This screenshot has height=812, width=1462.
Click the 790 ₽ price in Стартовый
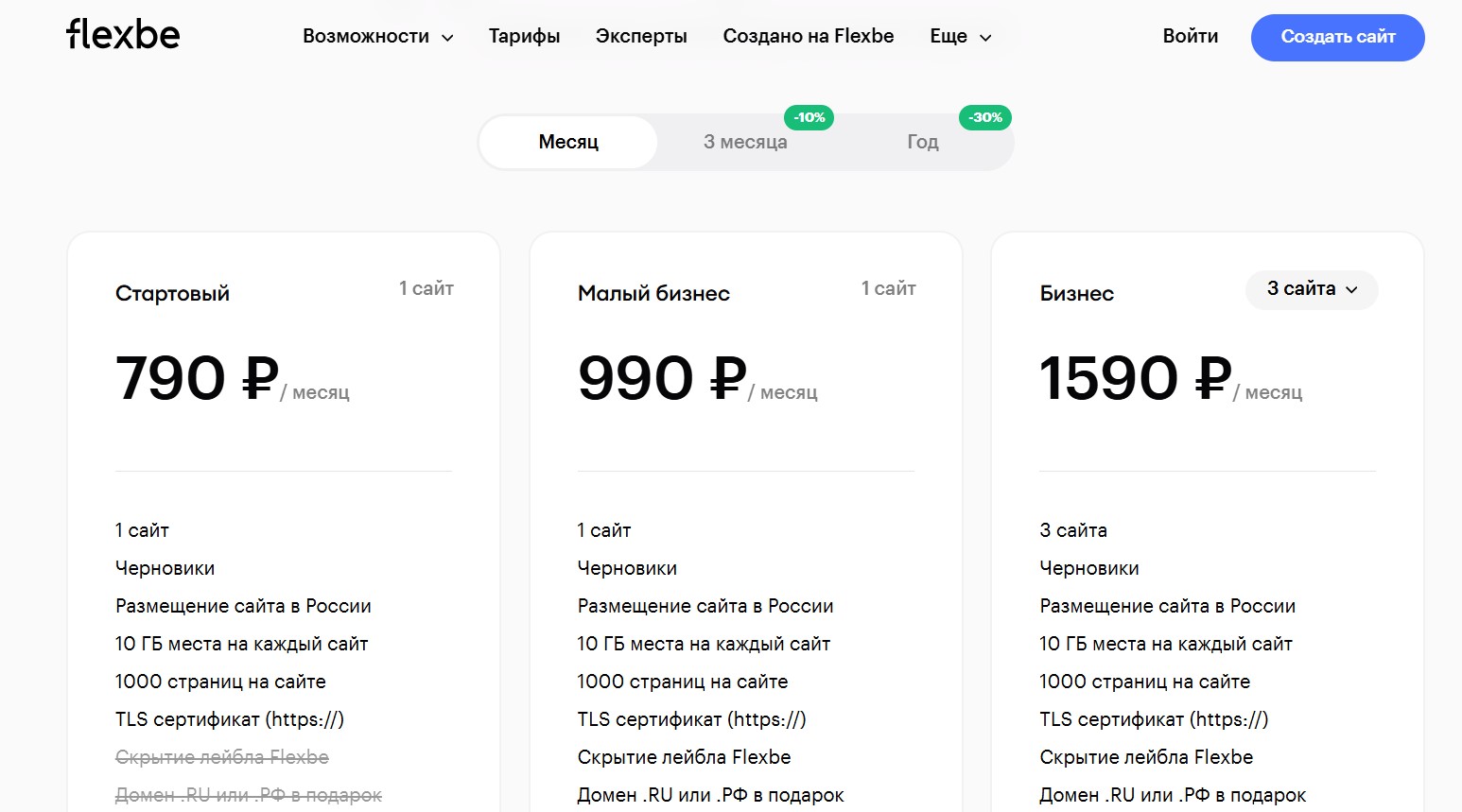197,379
